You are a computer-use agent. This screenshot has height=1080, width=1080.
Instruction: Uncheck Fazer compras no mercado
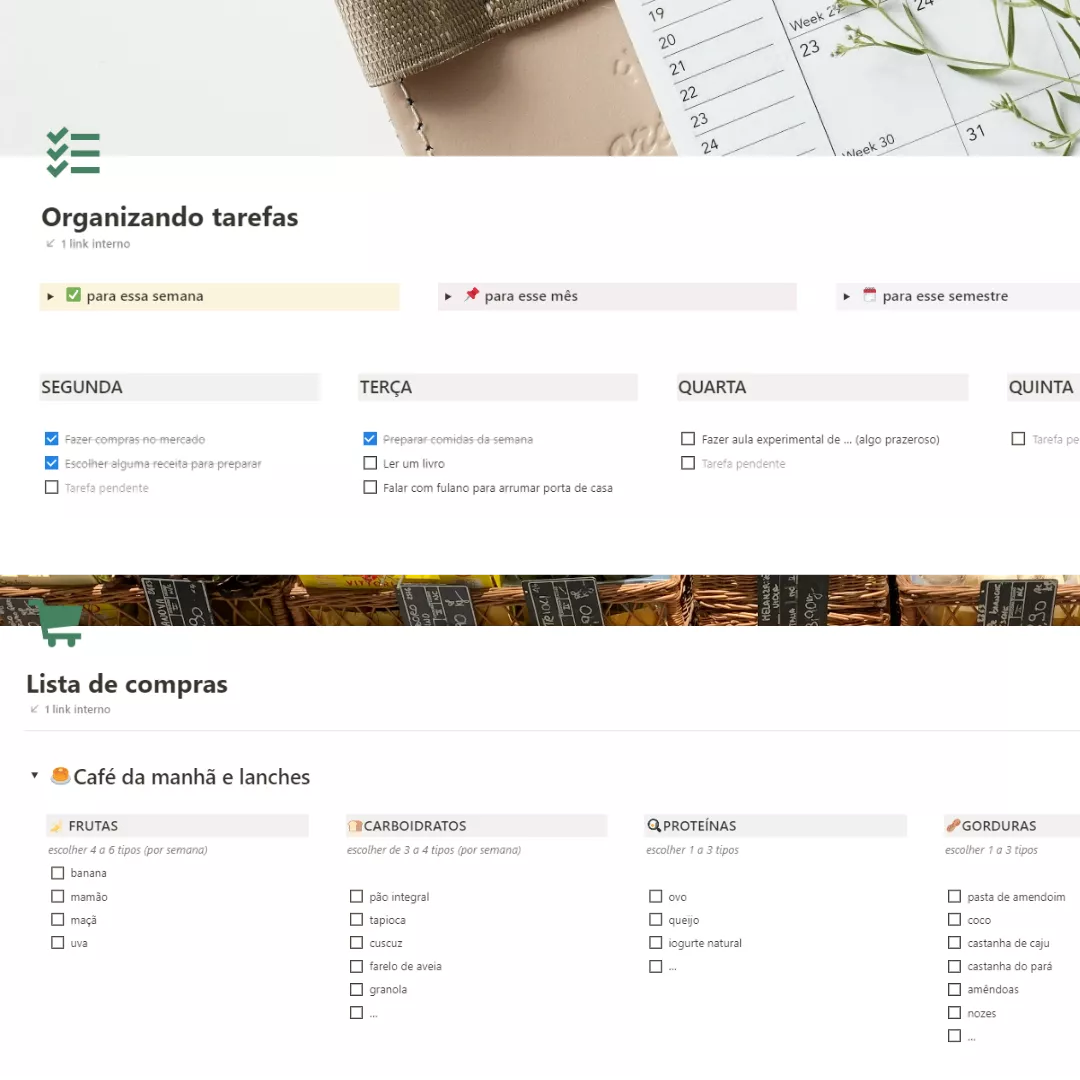point(52,439)
